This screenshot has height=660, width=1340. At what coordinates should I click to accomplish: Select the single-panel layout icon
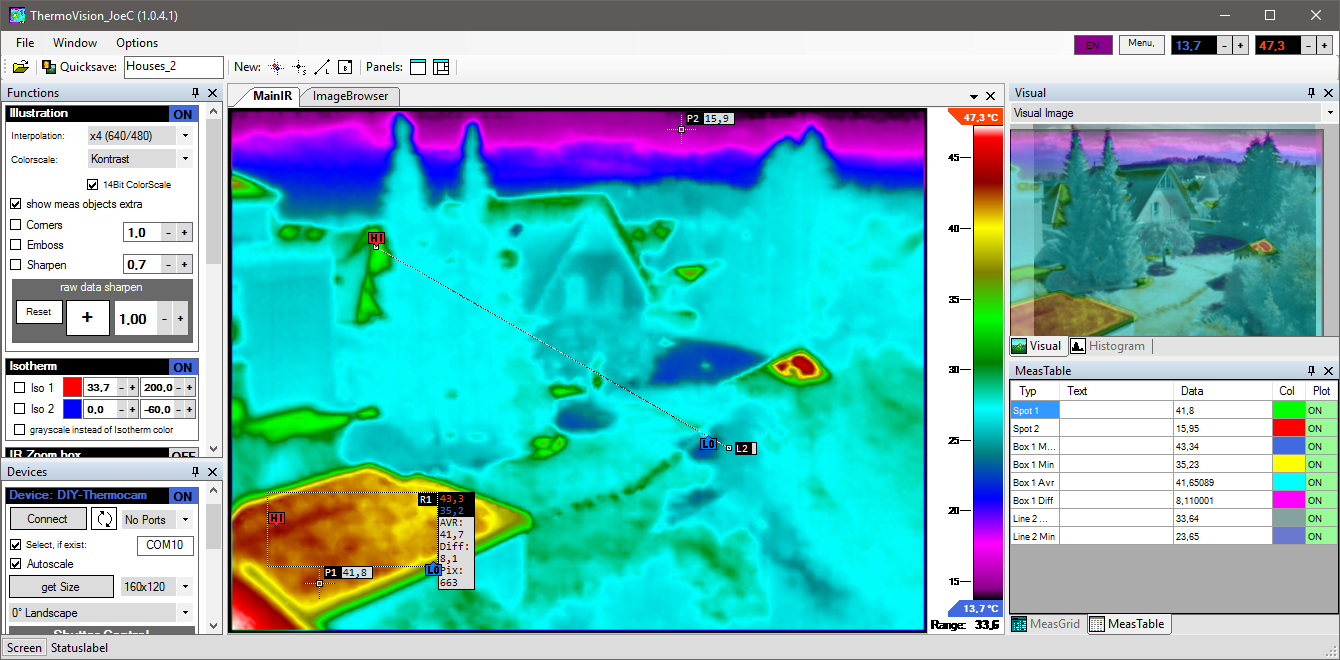pos(418,67)
